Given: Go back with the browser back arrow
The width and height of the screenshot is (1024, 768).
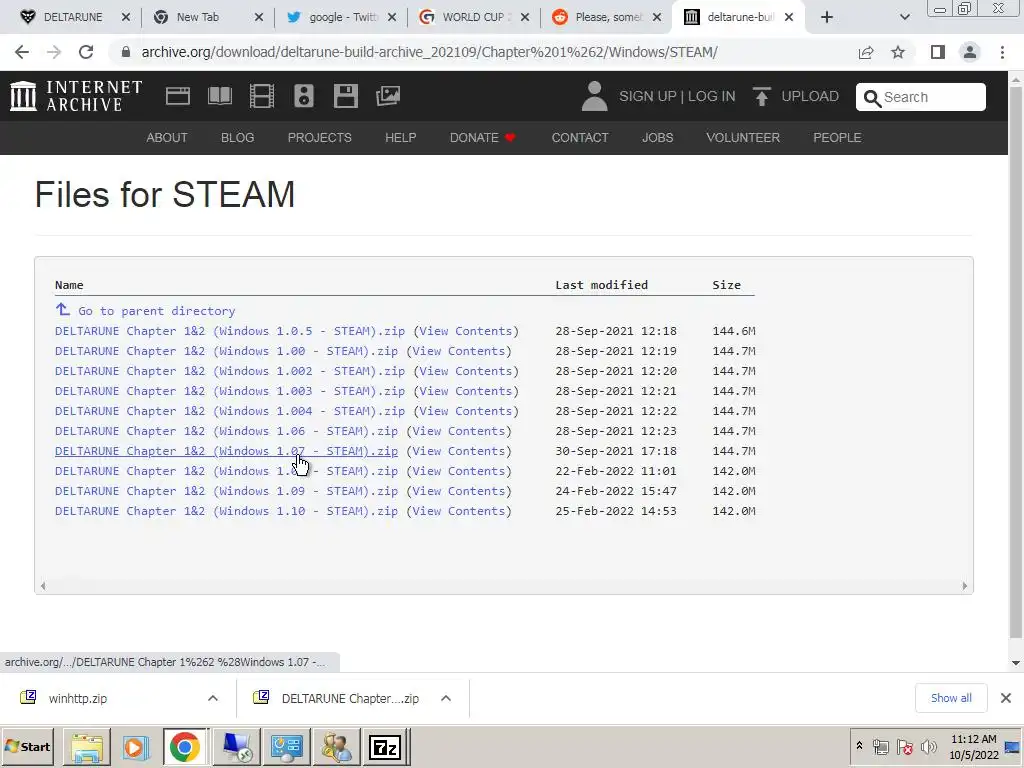Looking at the screenshot, I should coord(22,52).
